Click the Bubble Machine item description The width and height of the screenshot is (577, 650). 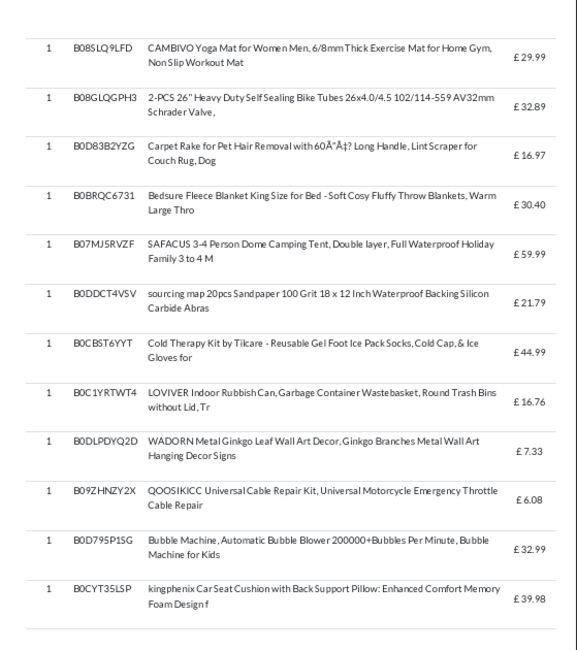[318, 547]
